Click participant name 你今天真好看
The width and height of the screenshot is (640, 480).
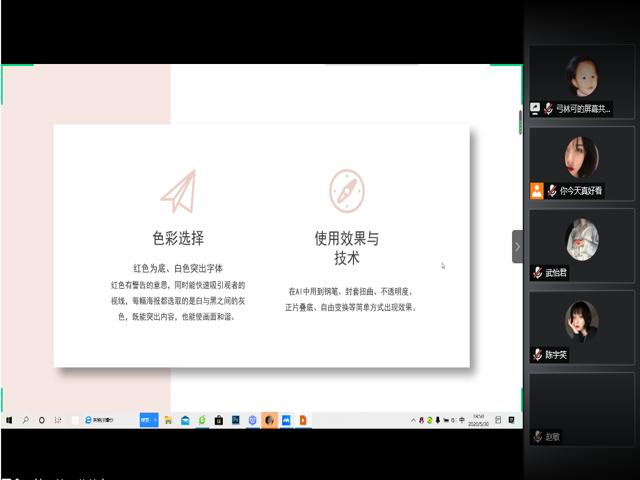581,191
